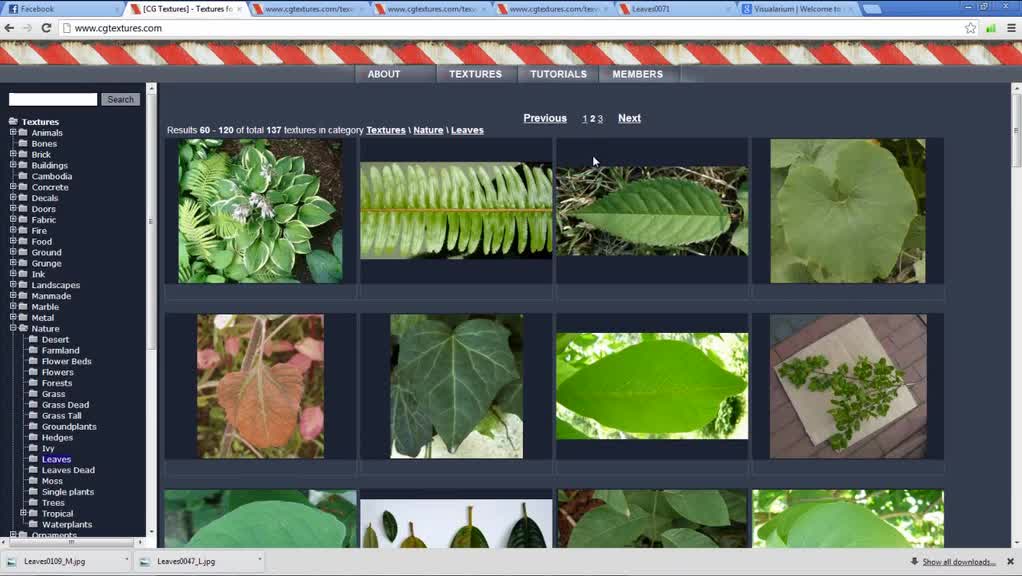Screen dimensions: 1022x576
Task: Open the Leaves0047_L.jpg download menu arrow
Action: pos(259,560)
